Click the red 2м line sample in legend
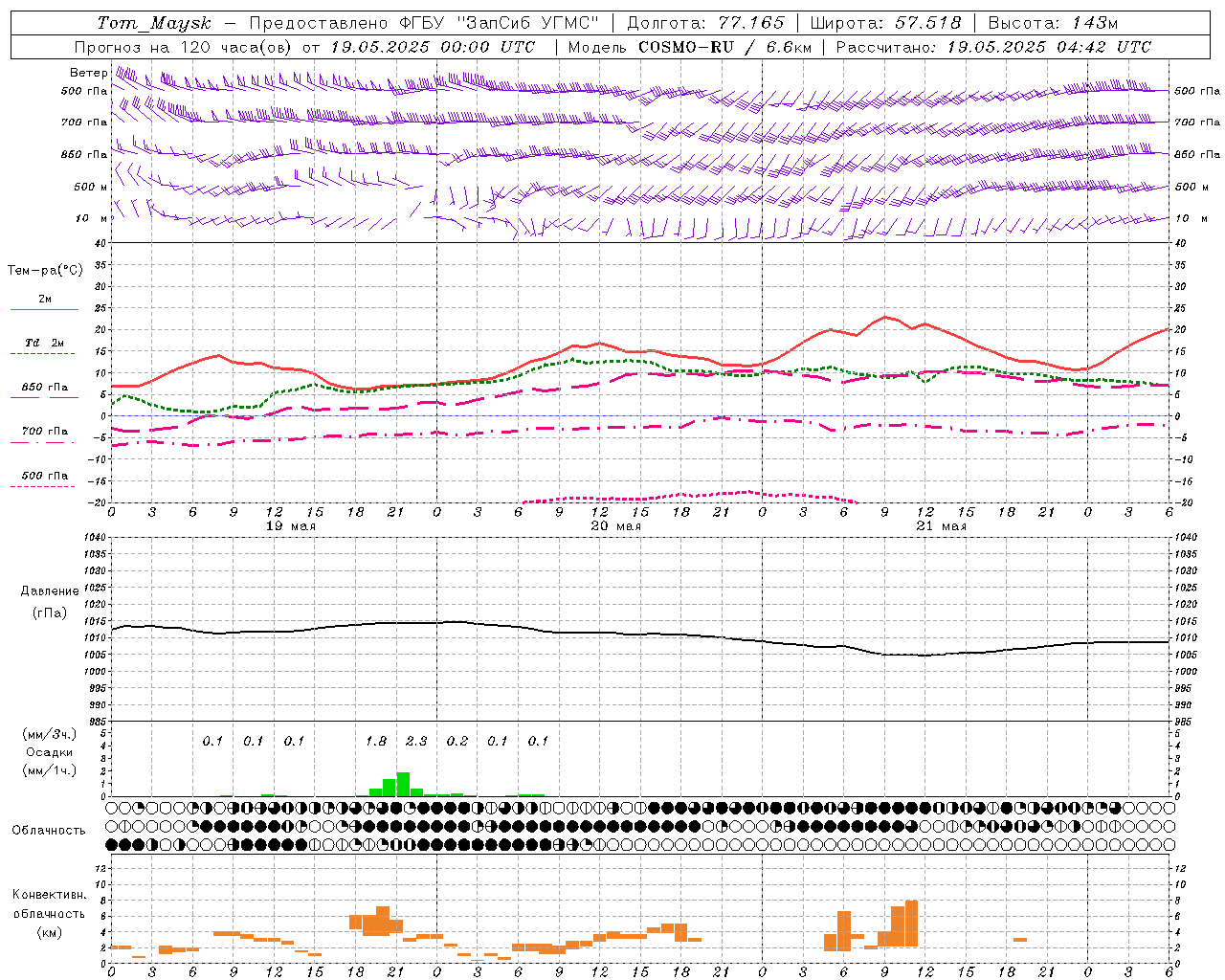 44,309
